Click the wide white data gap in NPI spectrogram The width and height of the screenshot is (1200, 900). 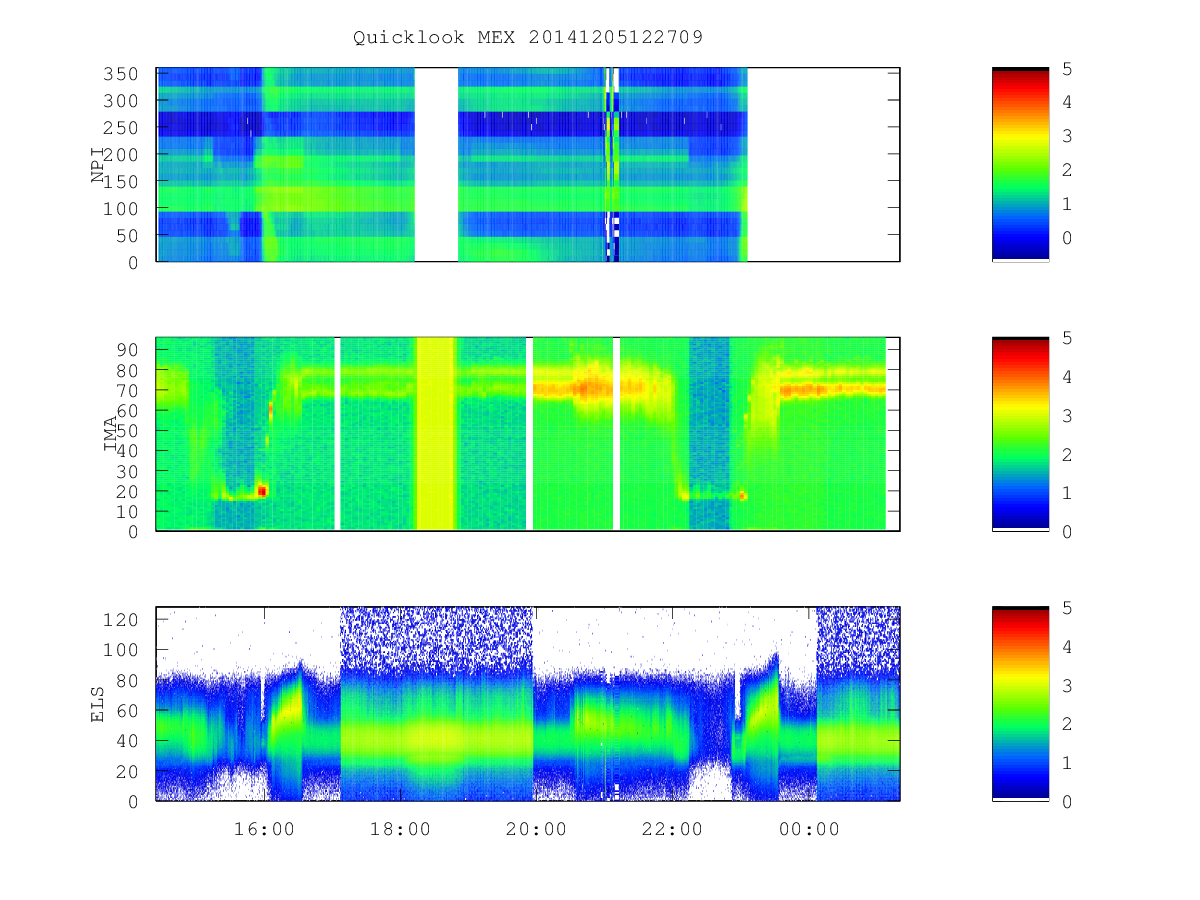tap(436, 164)
